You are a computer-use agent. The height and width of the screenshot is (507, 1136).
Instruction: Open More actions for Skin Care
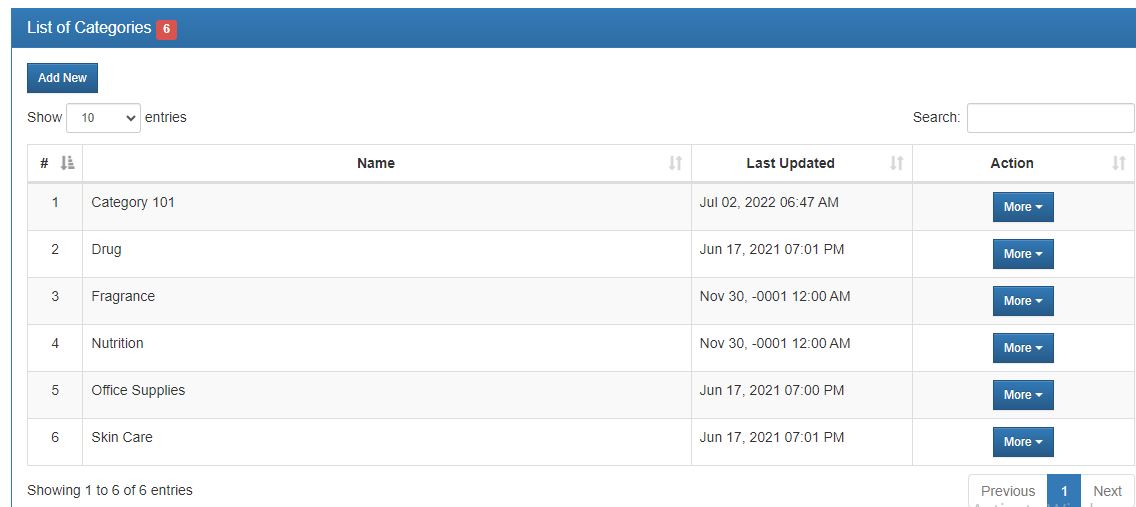(x=1022, y=442)
